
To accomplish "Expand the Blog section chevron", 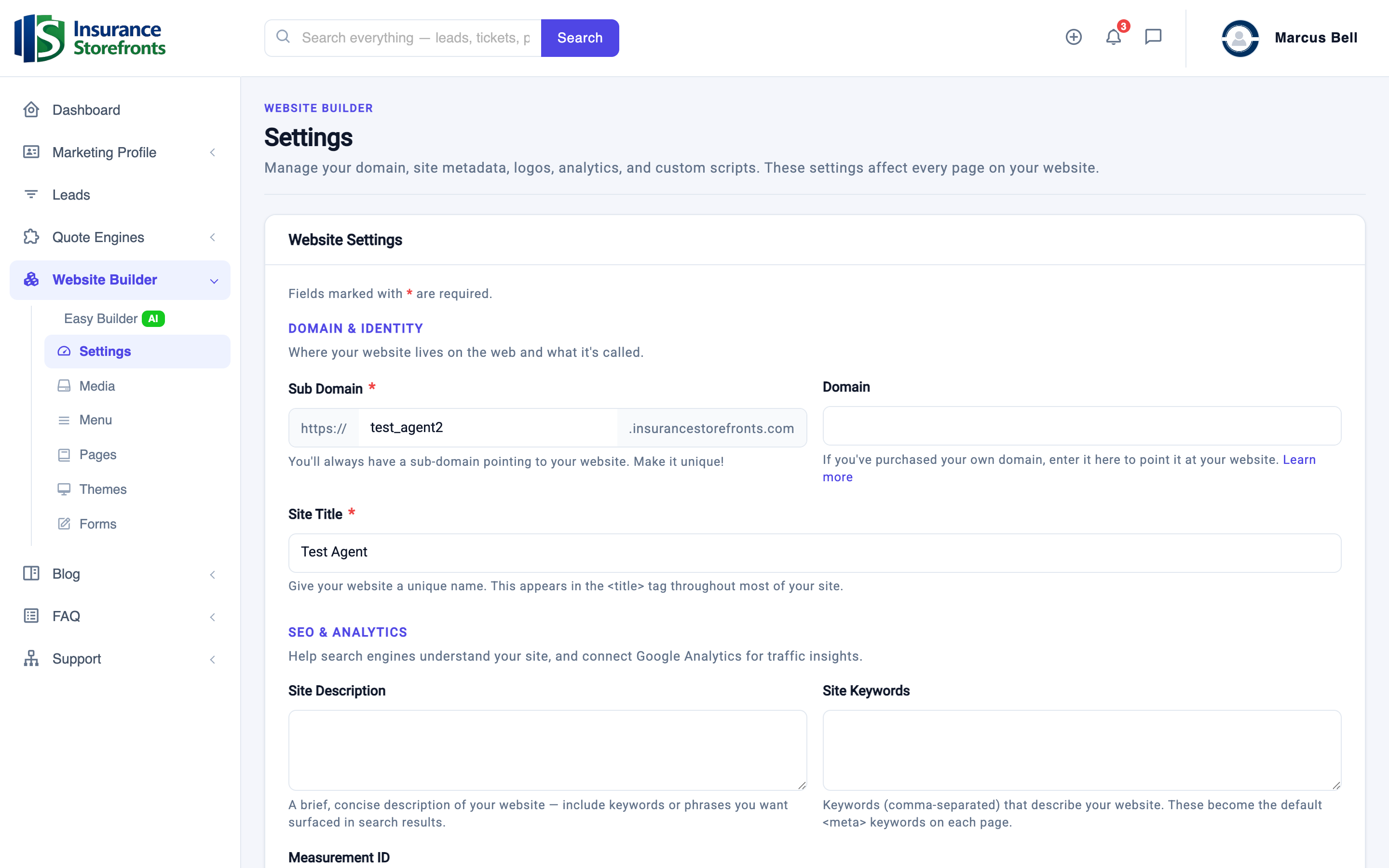I will click(212, 574).
